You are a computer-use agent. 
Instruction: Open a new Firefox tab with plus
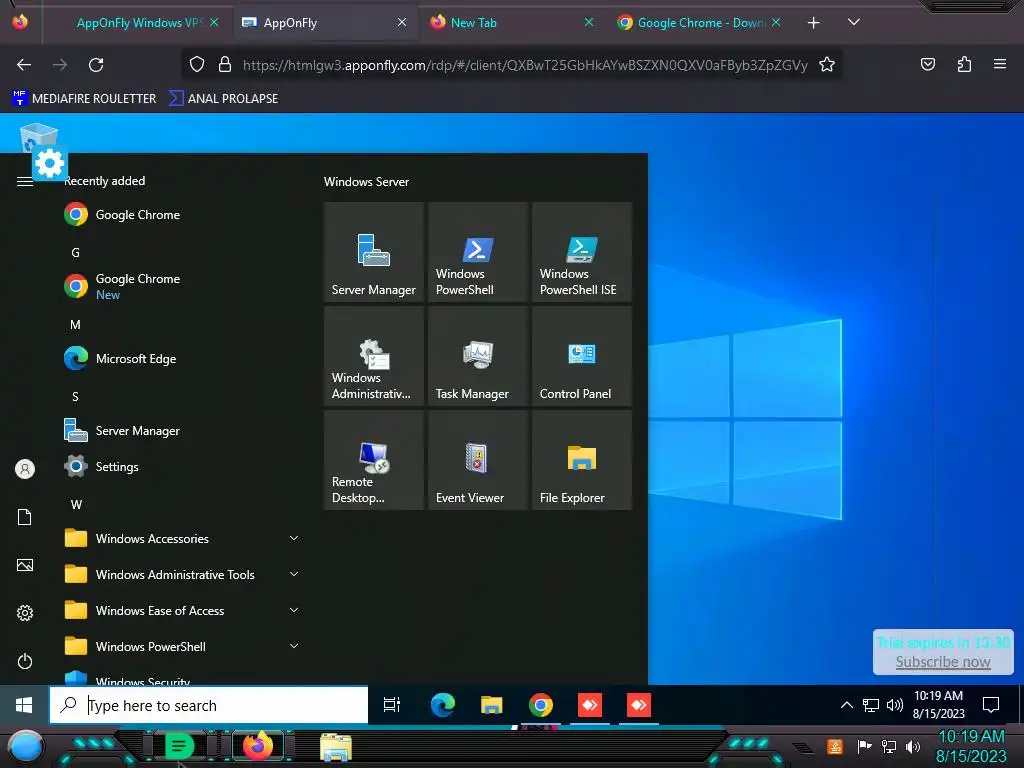click(813, 23)
